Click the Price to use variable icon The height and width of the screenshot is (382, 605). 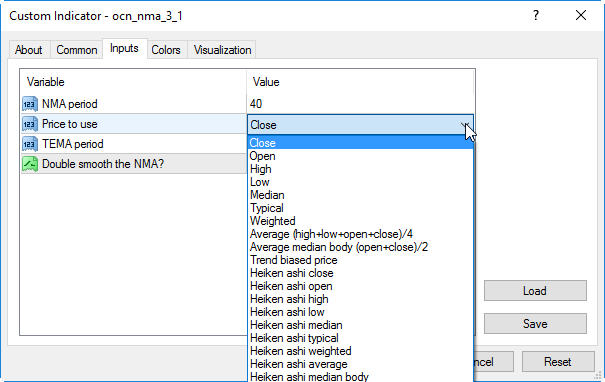(x=30, y=124)
